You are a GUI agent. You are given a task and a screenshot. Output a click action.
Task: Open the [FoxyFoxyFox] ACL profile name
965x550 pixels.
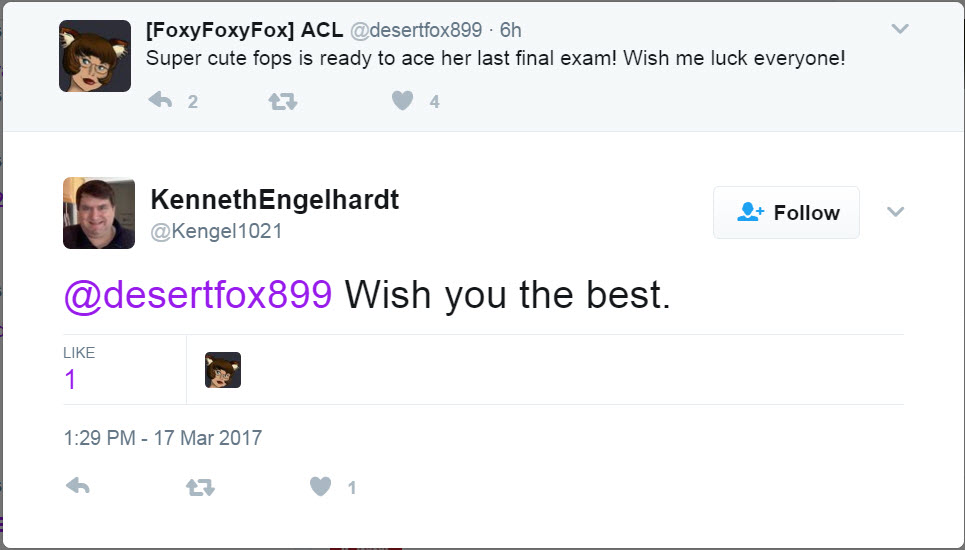(x=244, y=30)
